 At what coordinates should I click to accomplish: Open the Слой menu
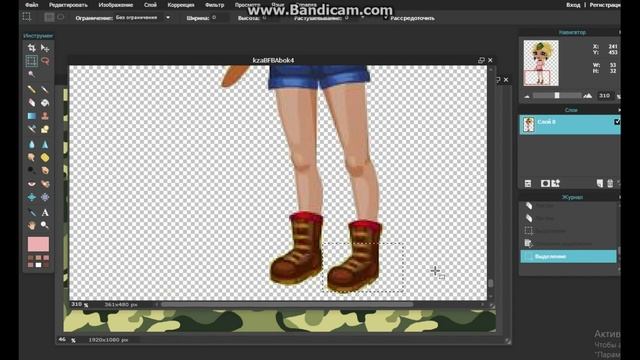150,5
